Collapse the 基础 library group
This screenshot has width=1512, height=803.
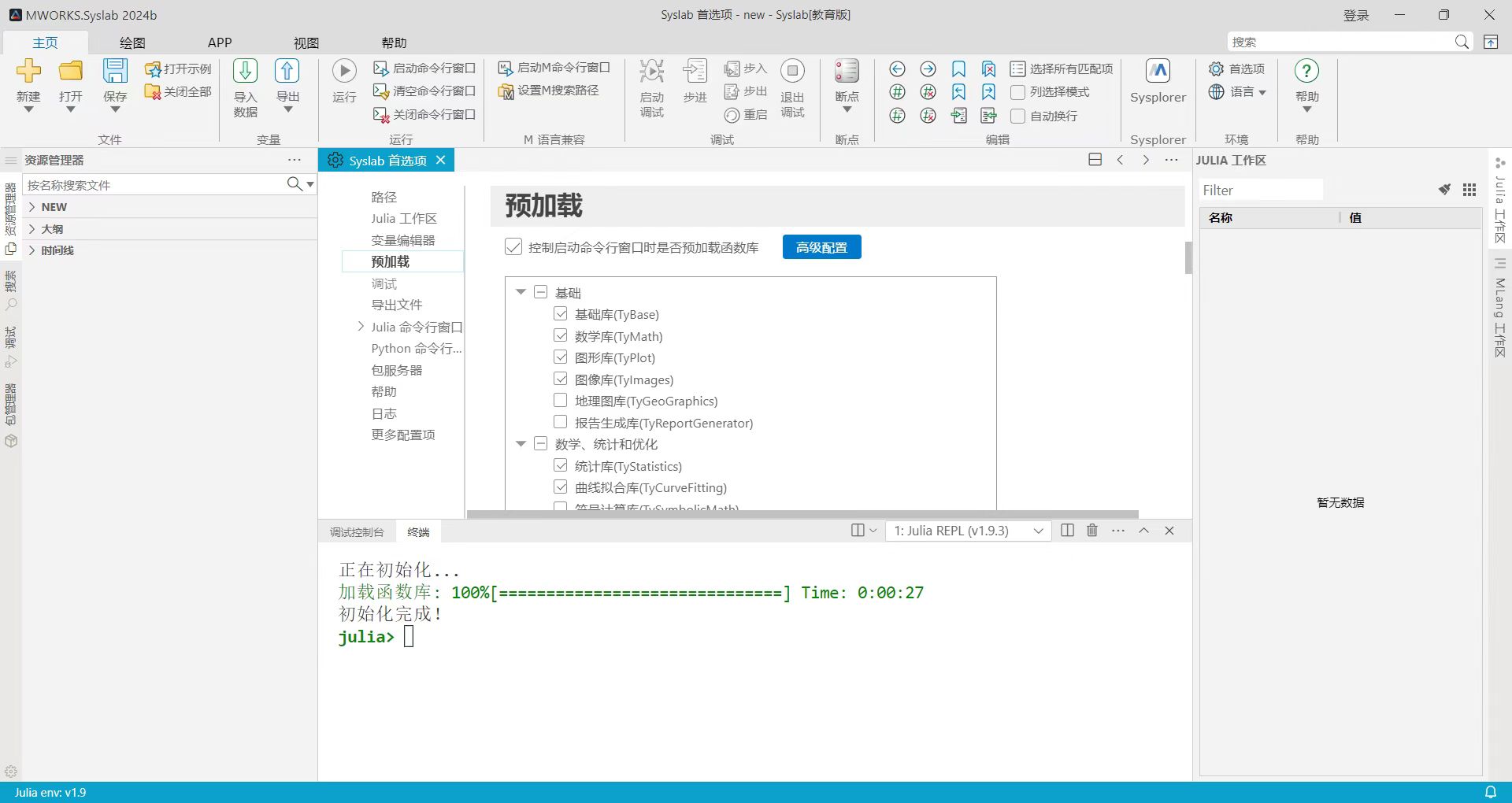[x=521, y=292]
